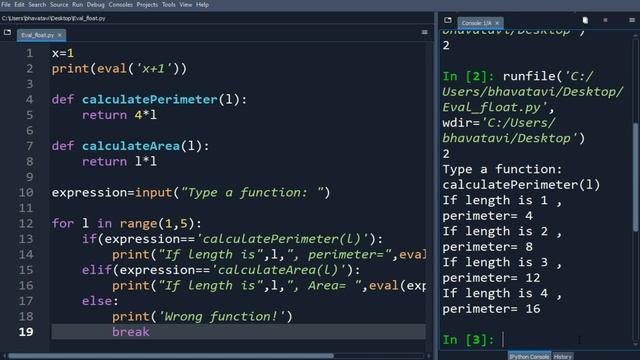Open the Run menu
The width and height of the screenshot is (640, 360).
click(x=78, y=4)
